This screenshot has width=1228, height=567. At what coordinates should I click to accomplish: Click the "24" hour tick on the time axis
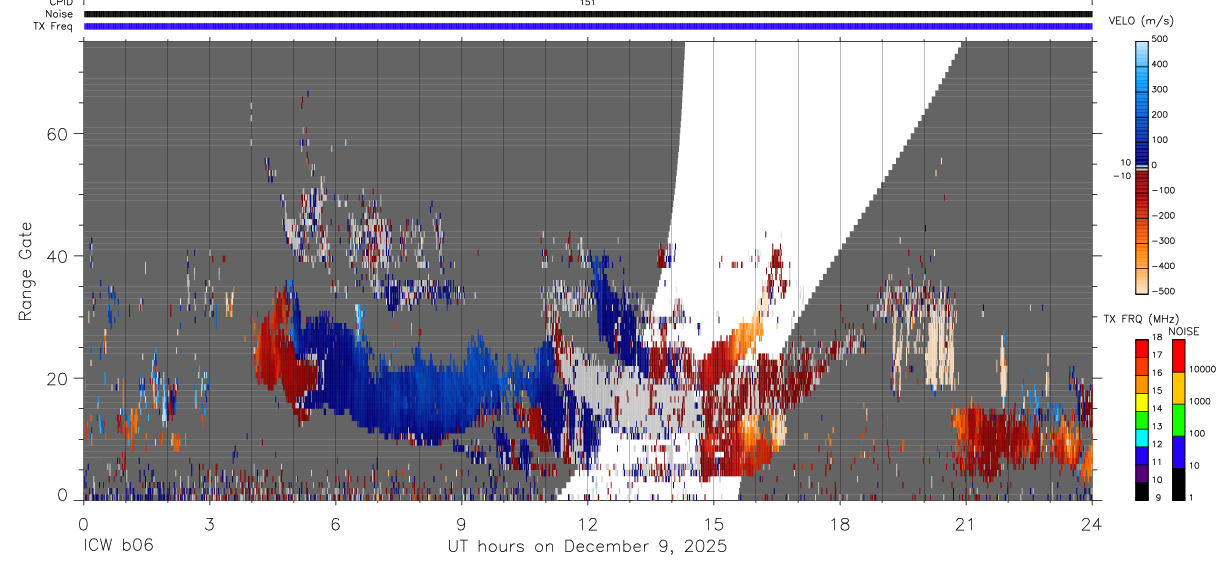click(x=1091, y=523)
